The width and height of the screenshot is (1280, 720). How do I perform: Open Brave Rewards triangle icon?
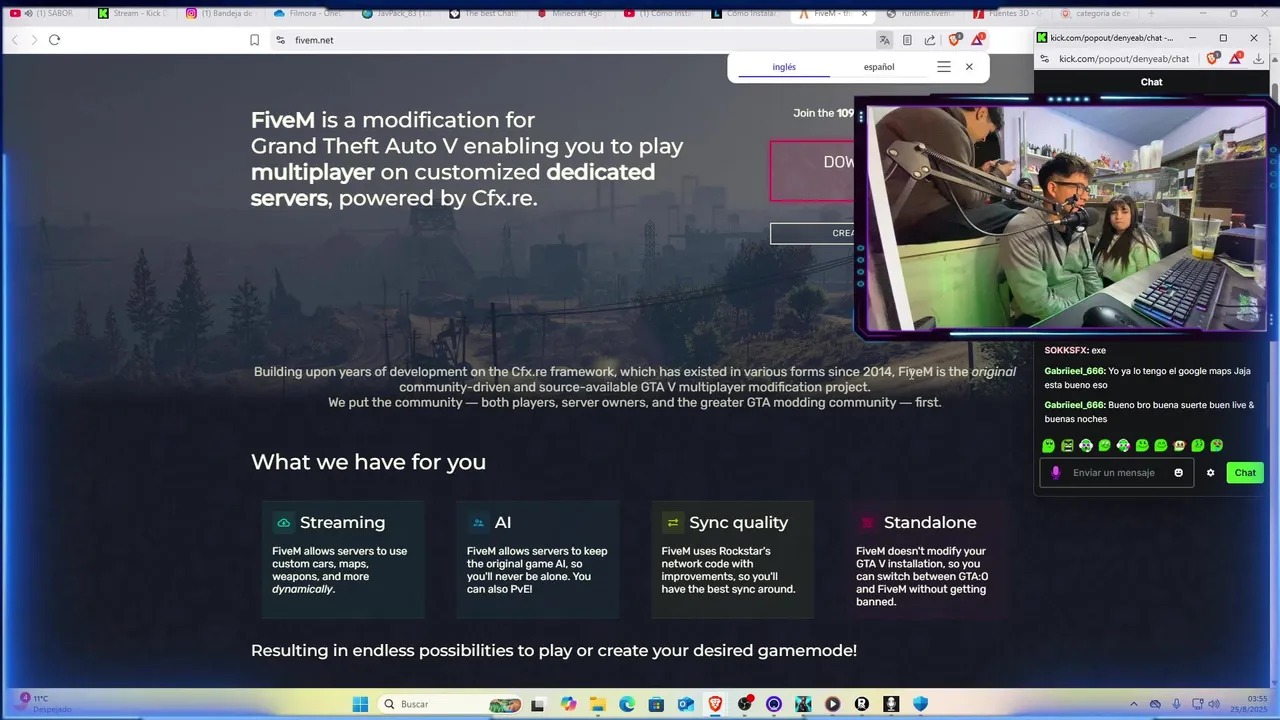978,40
